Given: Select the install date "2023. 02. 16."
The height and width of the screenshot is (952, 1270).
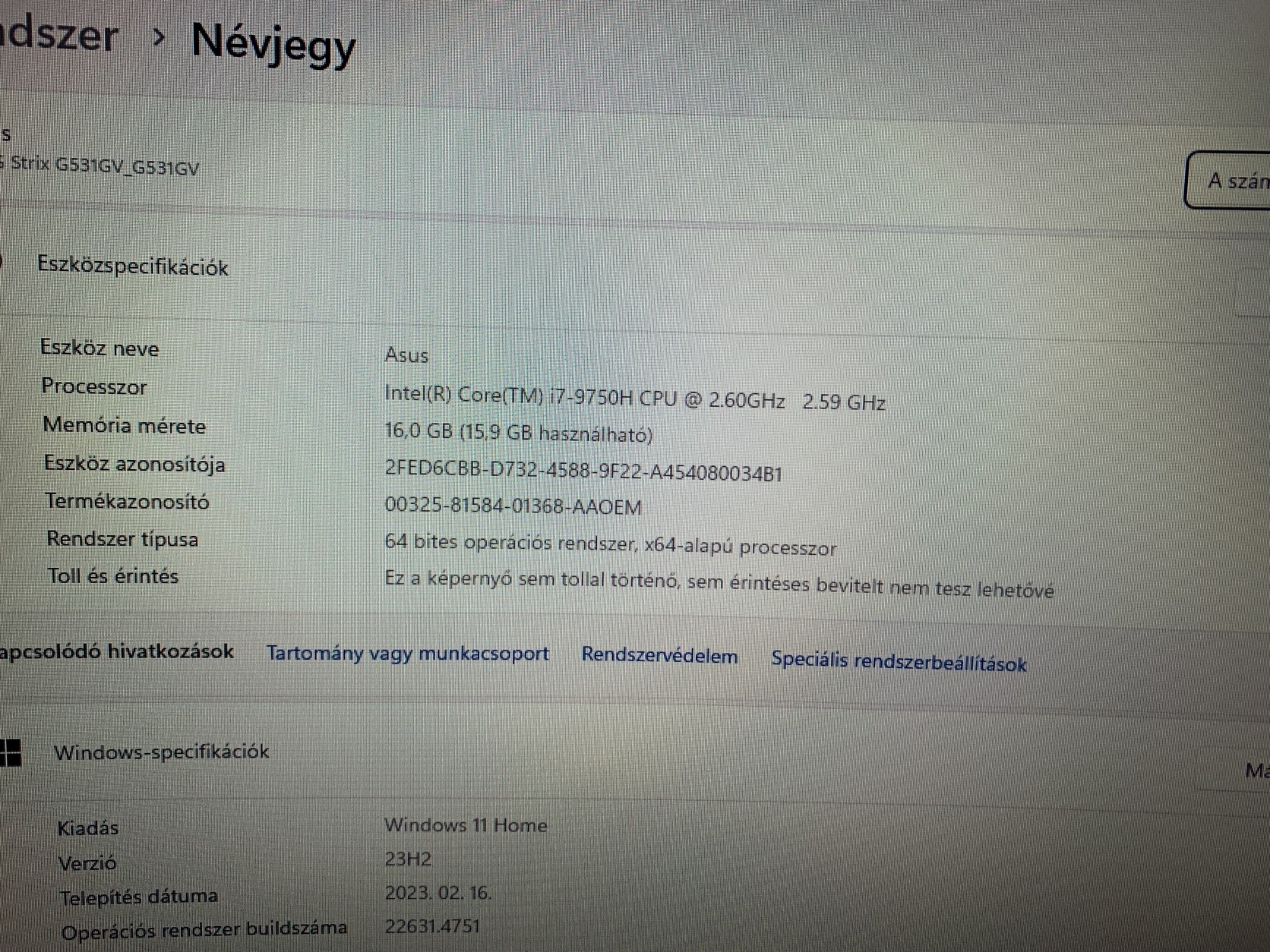Looking at the screenshot, I should click(438, 893).
